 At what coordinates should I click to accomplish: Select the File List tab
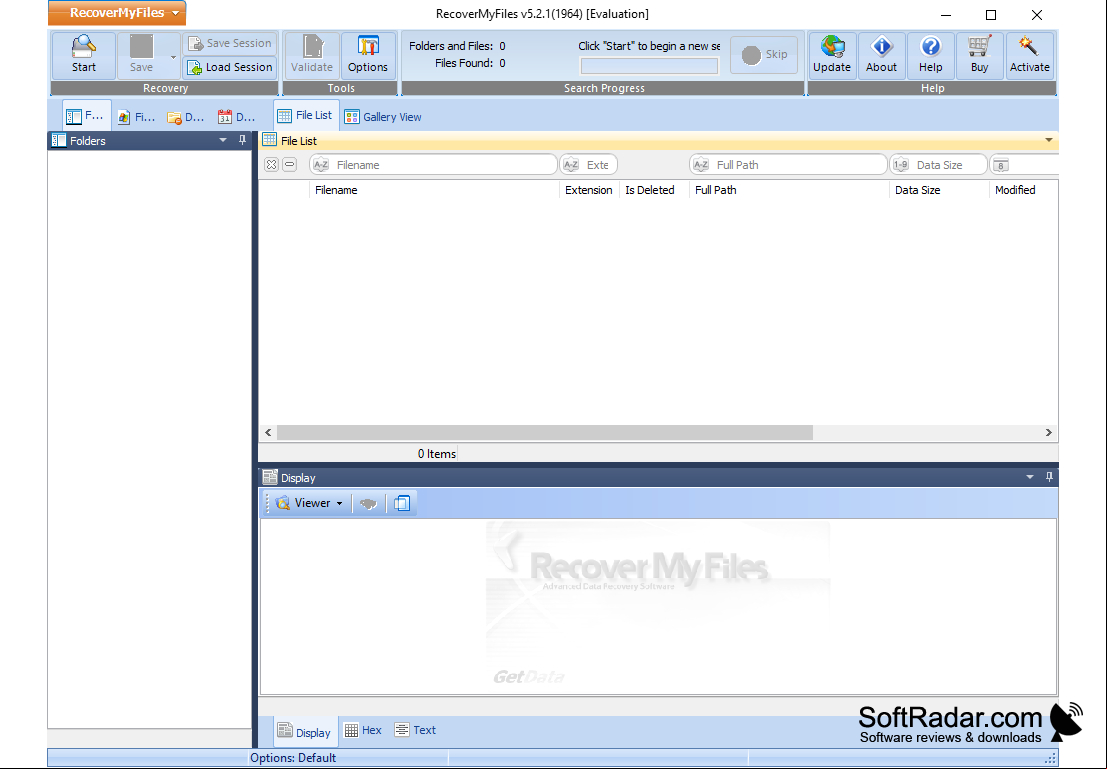click(x=306, y=115)
